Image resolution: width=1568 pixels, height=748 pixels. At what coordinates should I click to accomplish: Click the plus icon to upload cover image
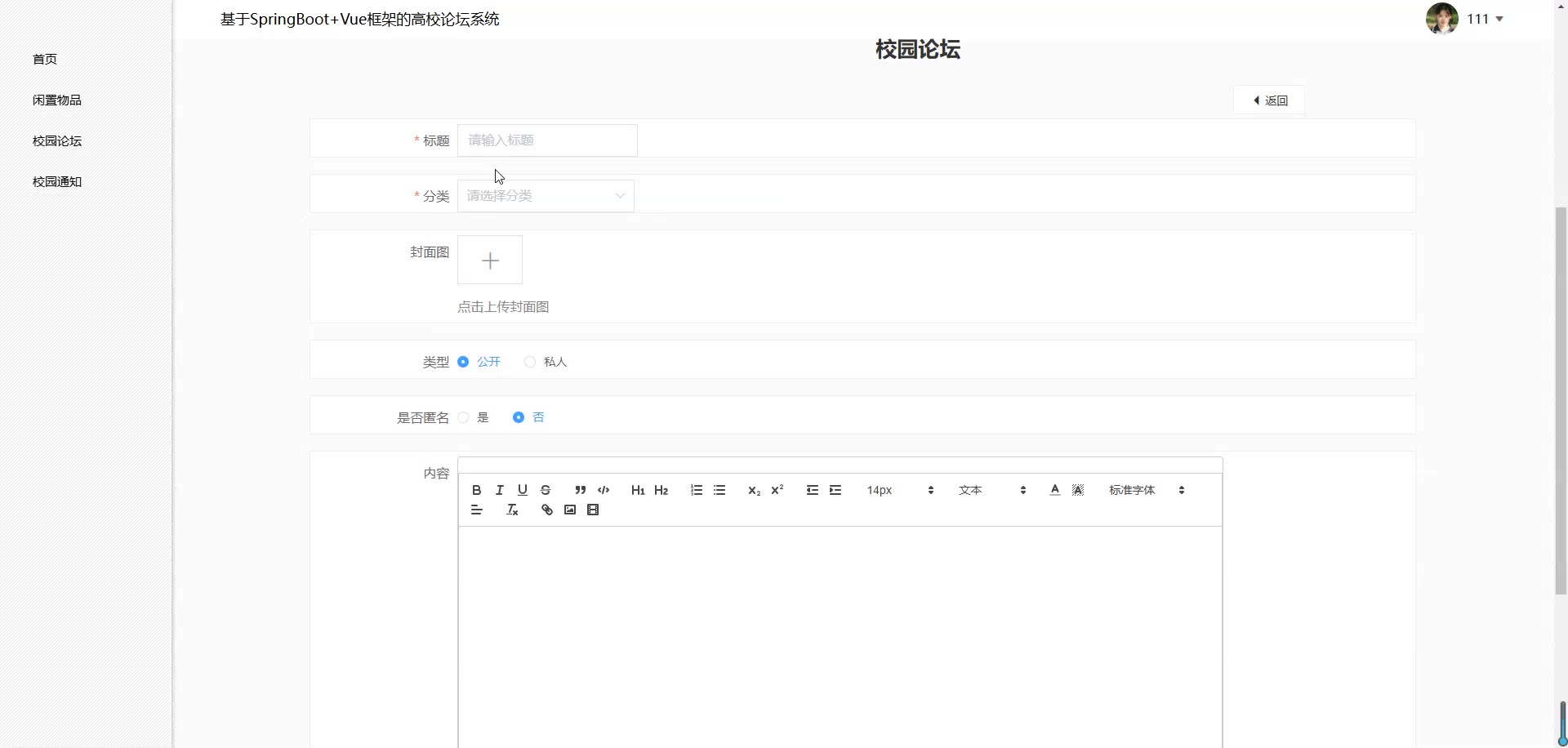(490, 260)
